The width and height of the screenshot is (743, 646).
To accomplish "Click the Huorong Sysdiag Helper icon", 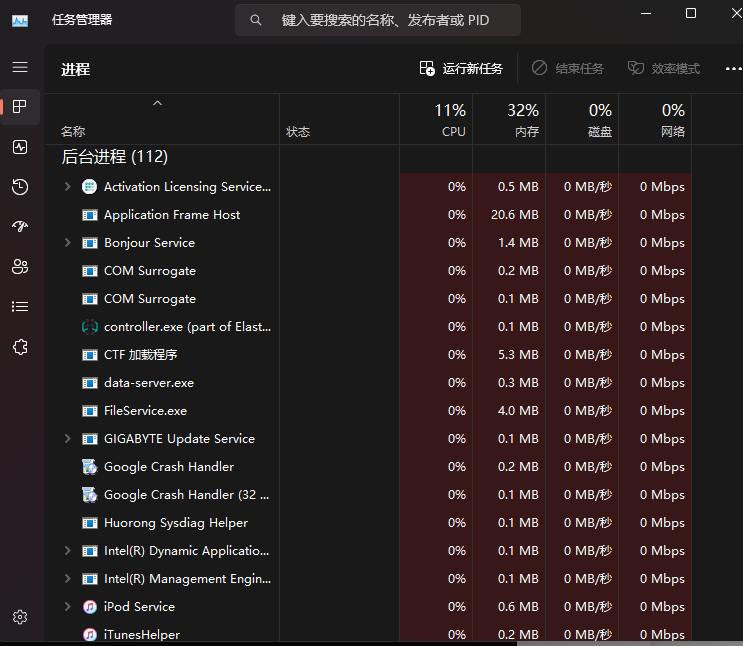I will 90,523.
